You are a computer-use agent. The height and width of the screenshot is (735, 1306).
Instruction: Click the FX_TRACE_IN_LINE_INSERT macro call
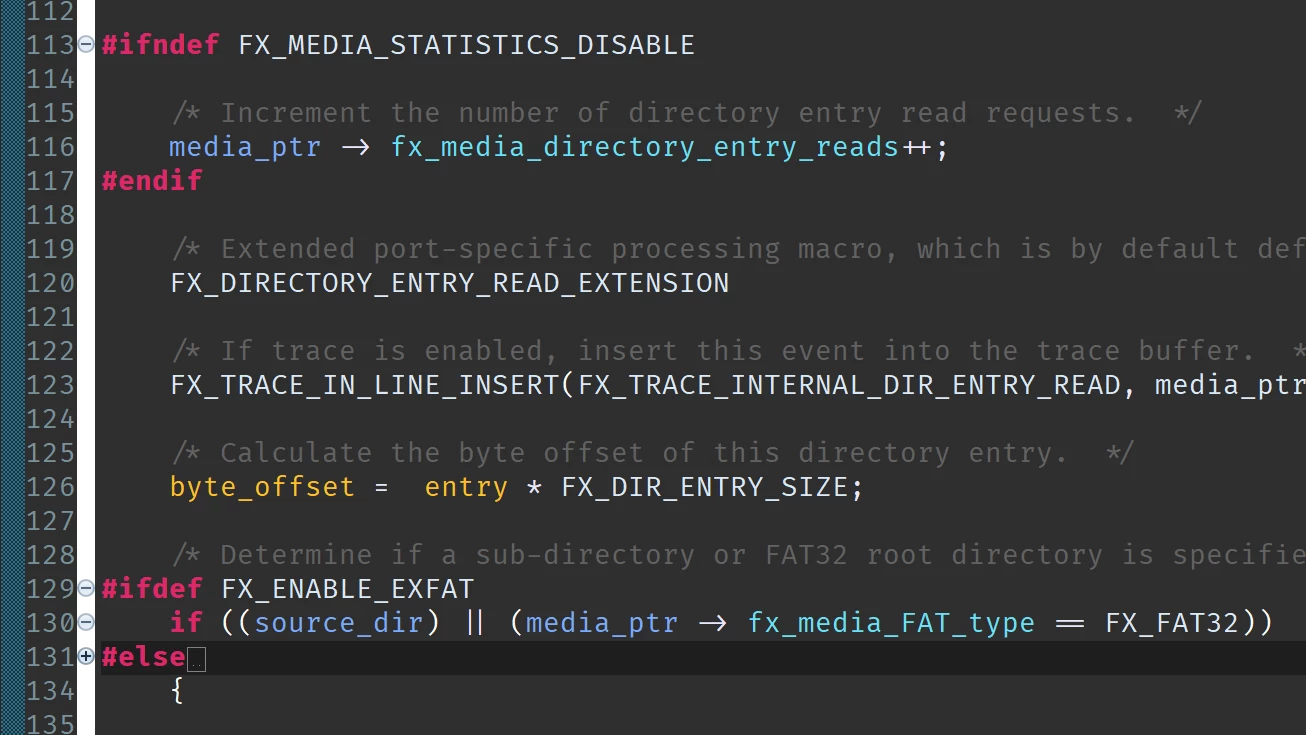[365, 385]
